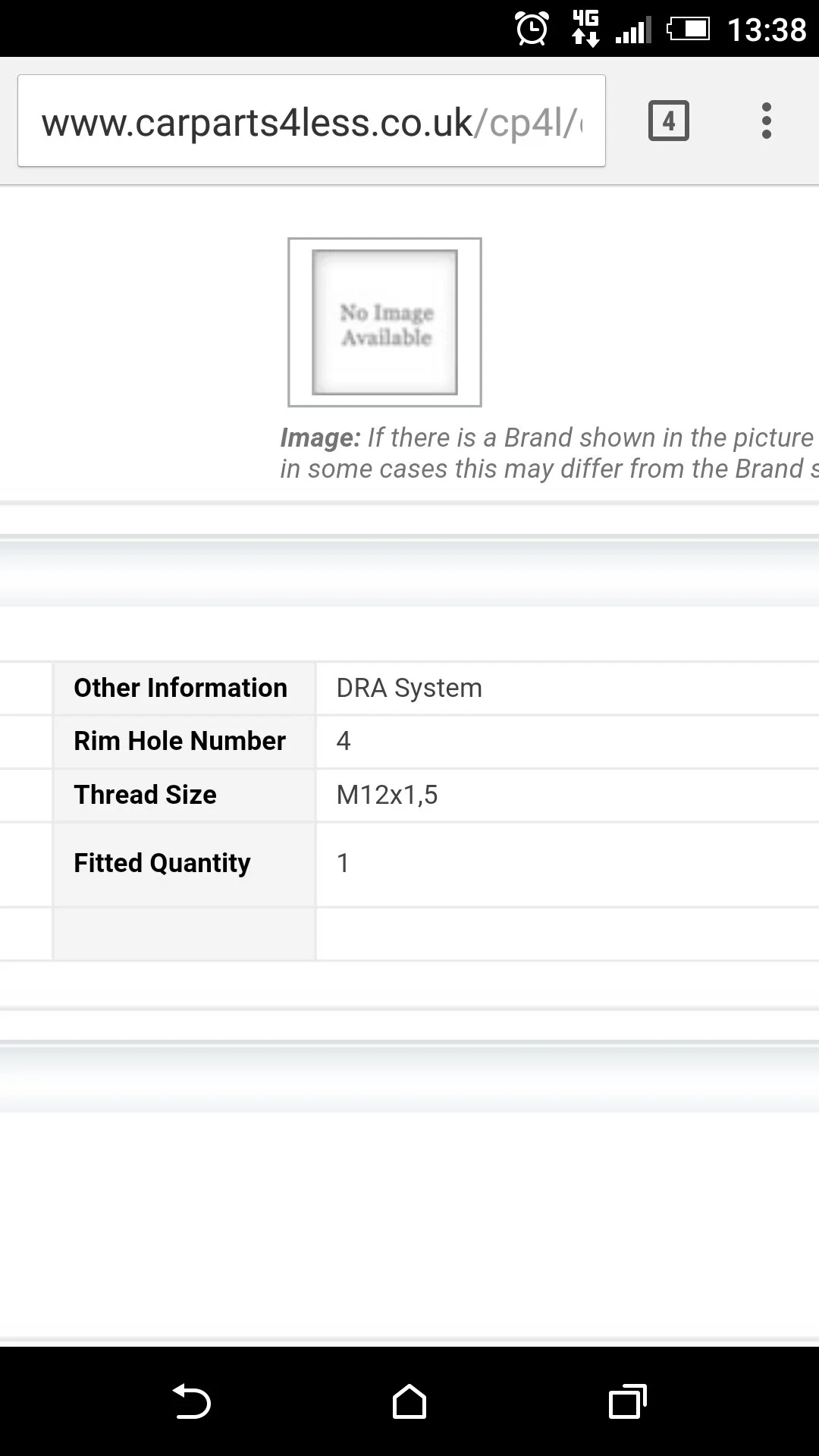Tap the Thread Size label
The height and width of the screenshot is (1456, 819).
point(145,795)
